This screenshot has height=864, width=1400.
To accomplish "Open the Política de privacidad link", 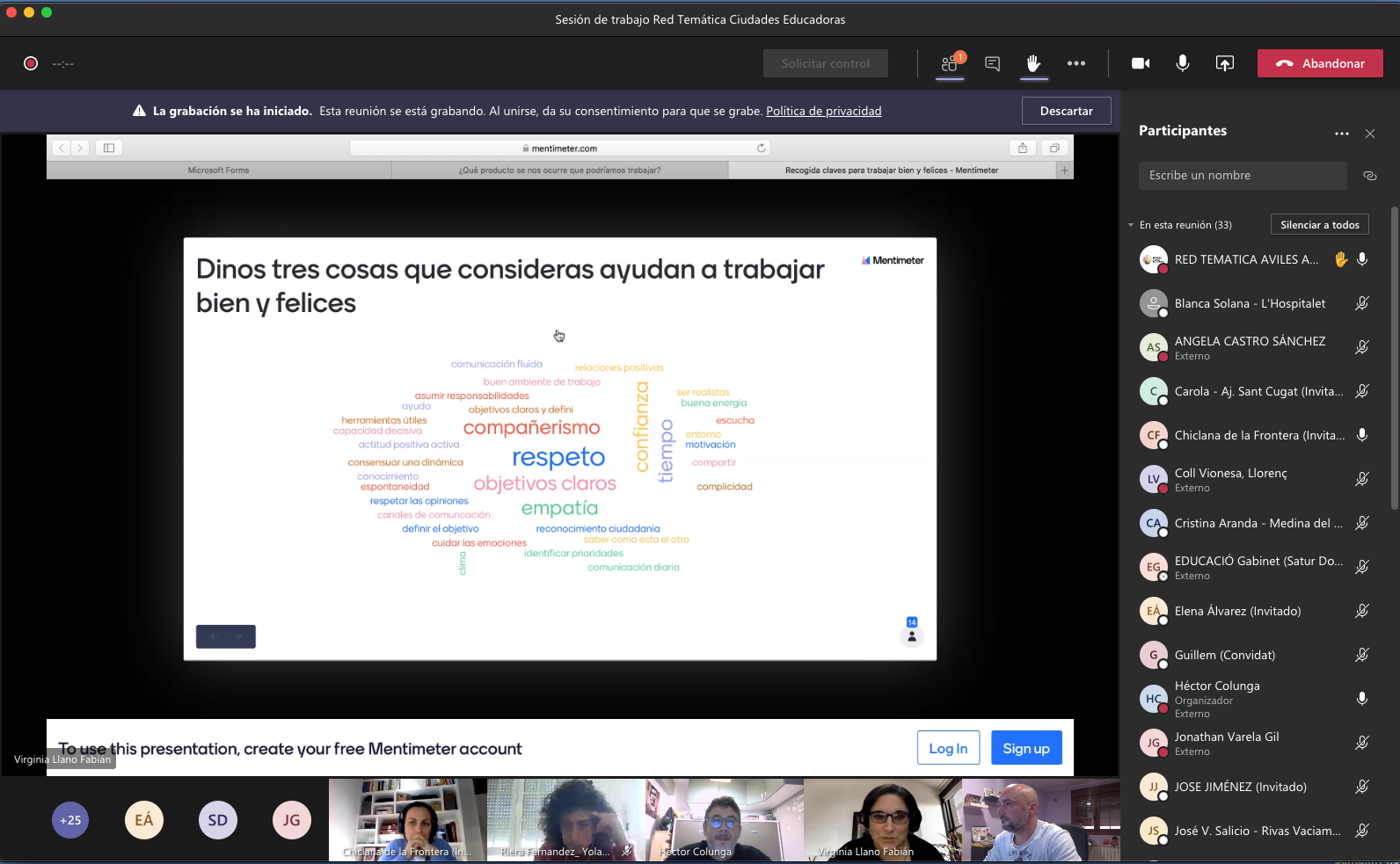I will tap(823, 111).
